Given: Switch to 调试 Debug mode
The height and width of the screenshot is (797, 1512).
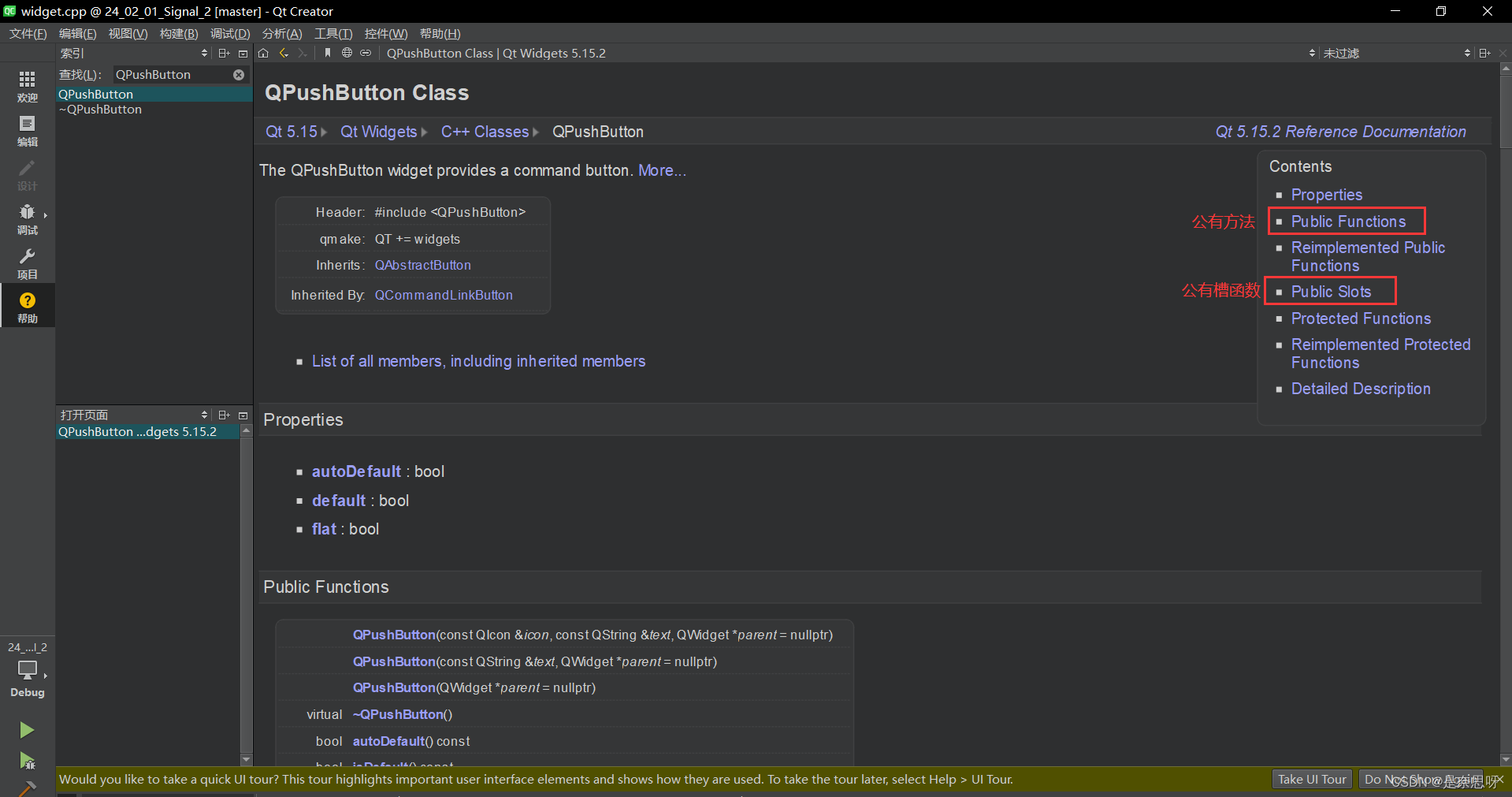Looking at the screenshot, I should coord(28,219).
